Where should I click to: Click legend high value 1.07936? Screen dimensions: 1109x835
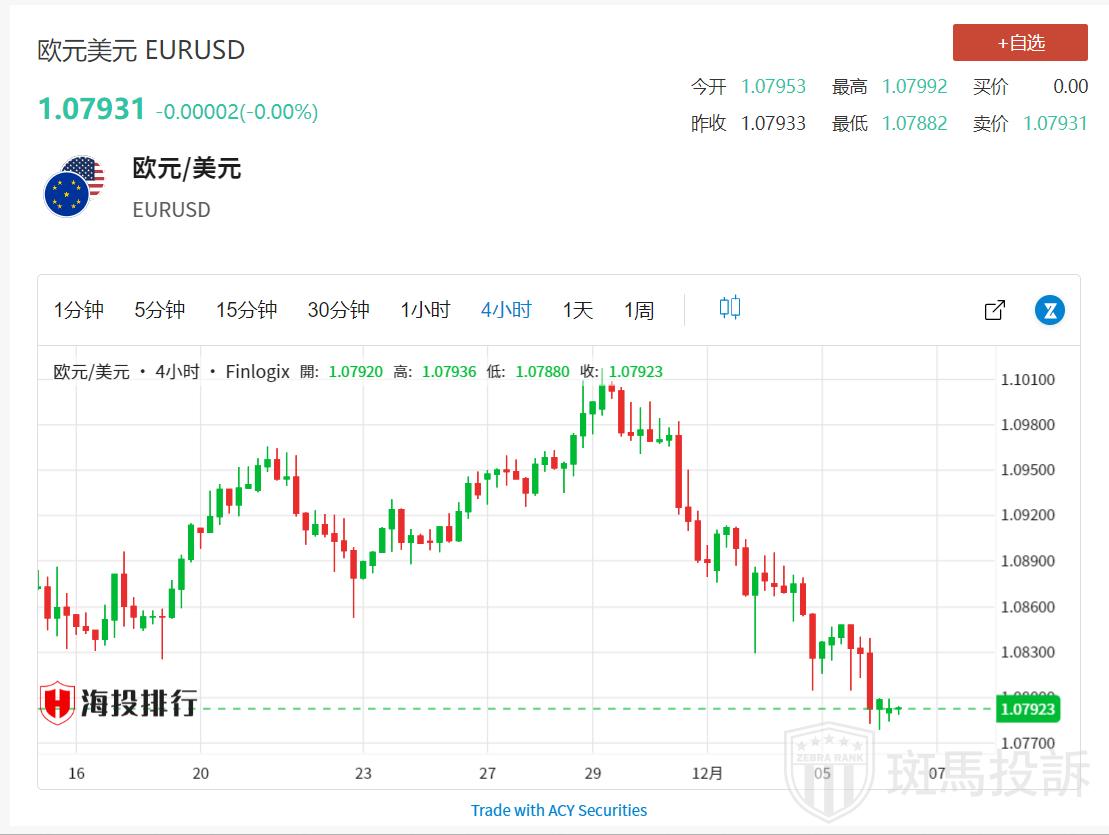point(449,371)
